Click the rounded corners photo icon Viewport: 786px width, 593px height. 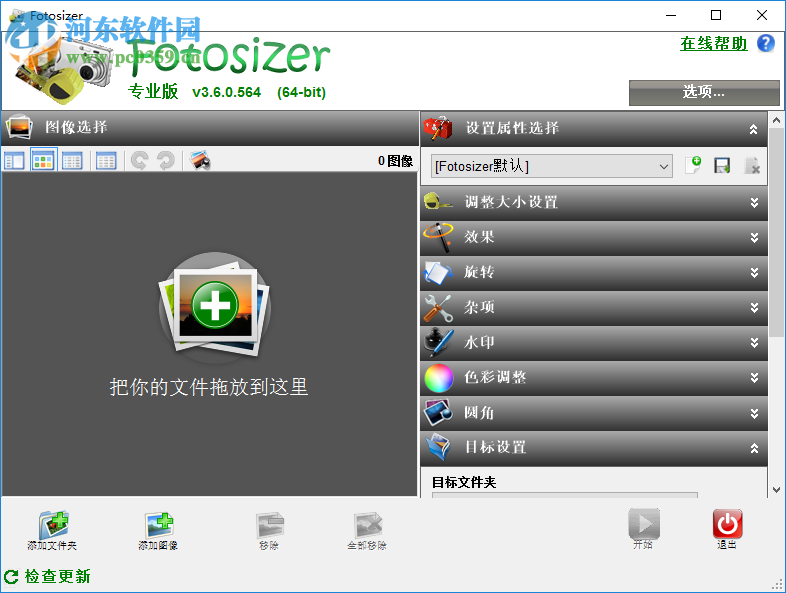click(x=438, y=412)
